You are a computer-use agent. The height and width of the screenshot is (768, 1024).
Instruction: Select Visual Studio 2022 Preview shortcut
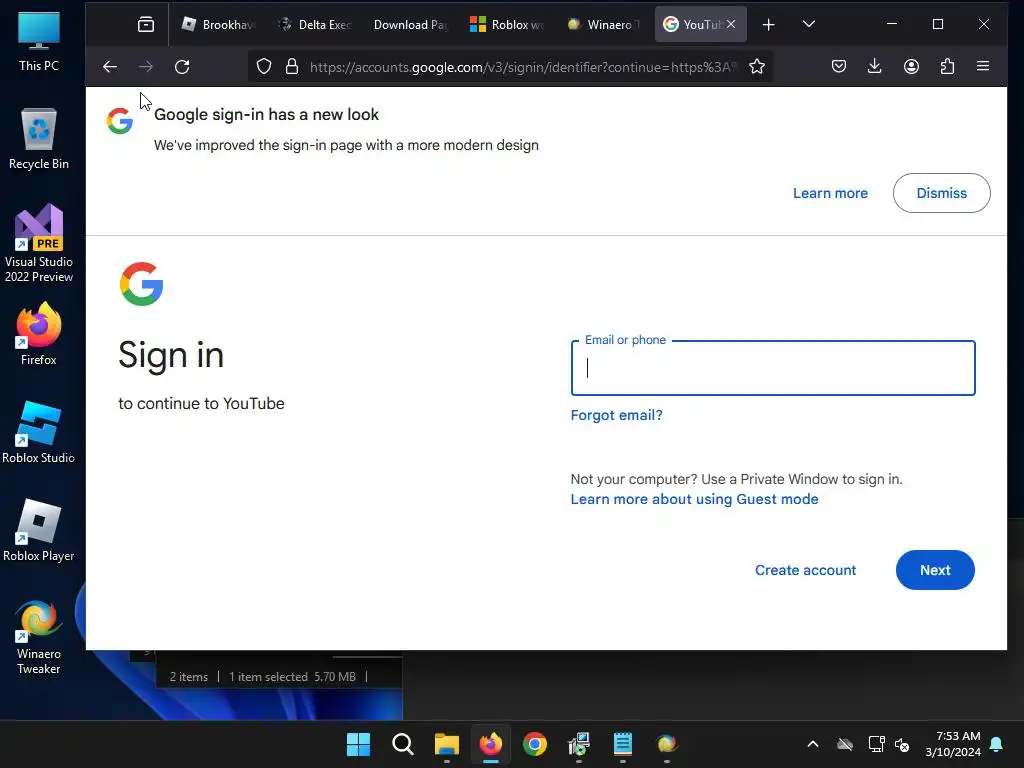tap(39, 244)
